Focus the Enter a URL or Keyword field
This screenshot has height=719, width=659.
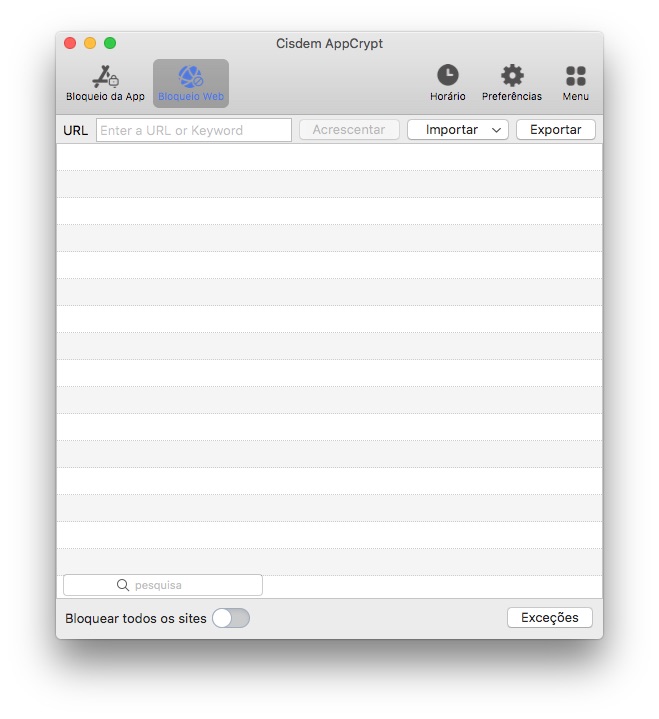[194, 130]
